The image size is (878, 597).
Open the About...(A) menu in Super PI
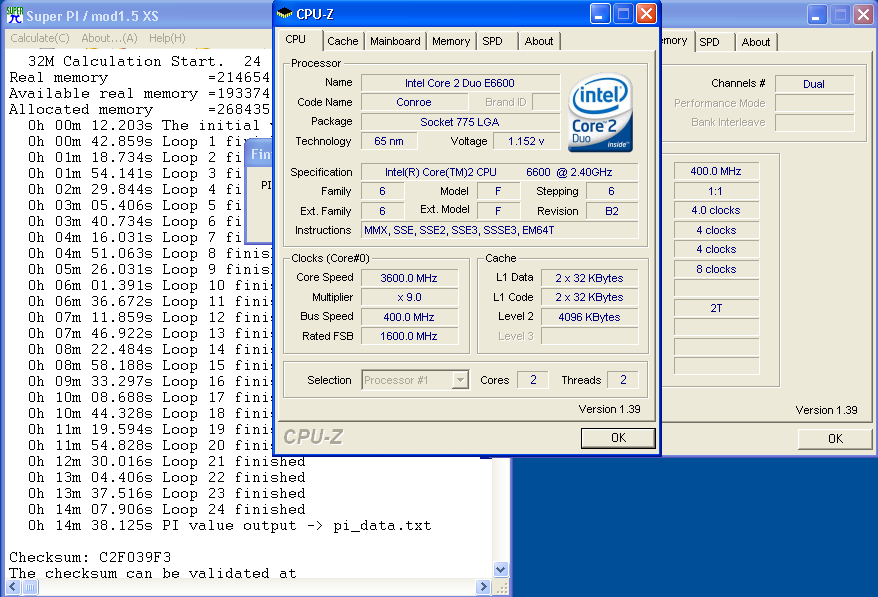pyautogui.click(x=109, y=38)
